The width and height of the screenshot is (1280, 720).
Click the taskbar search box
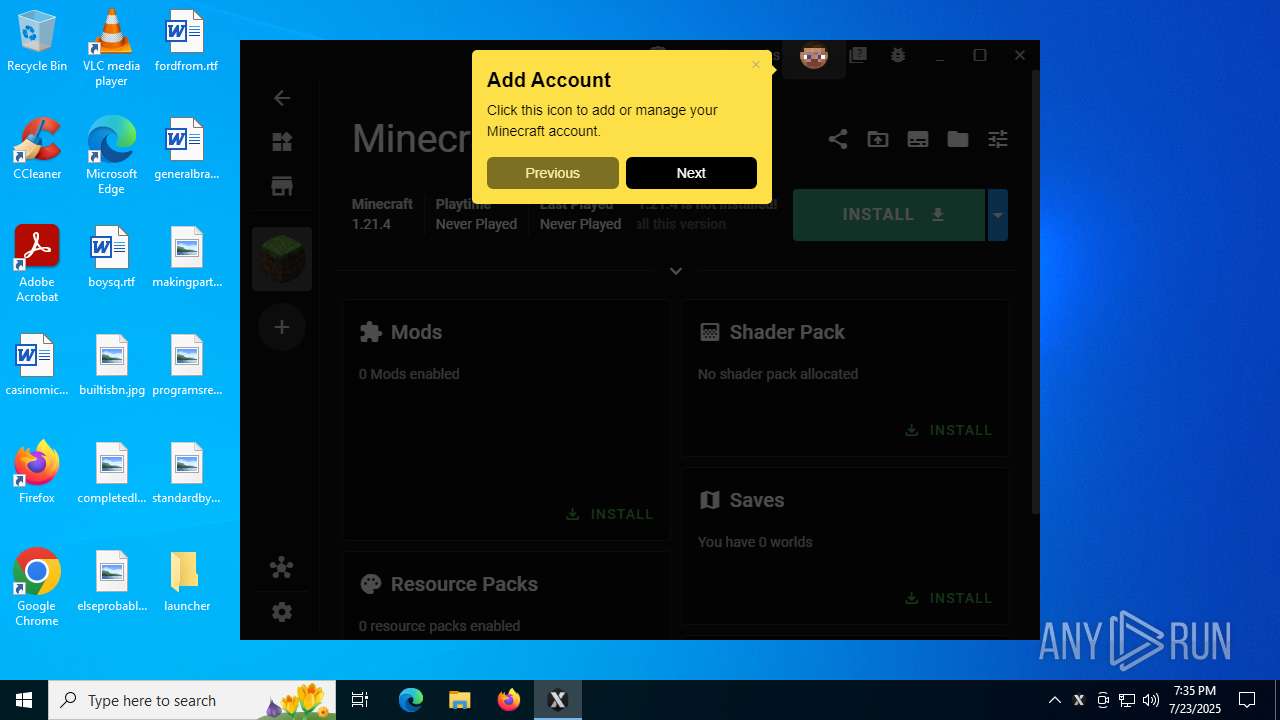[194, 700]
